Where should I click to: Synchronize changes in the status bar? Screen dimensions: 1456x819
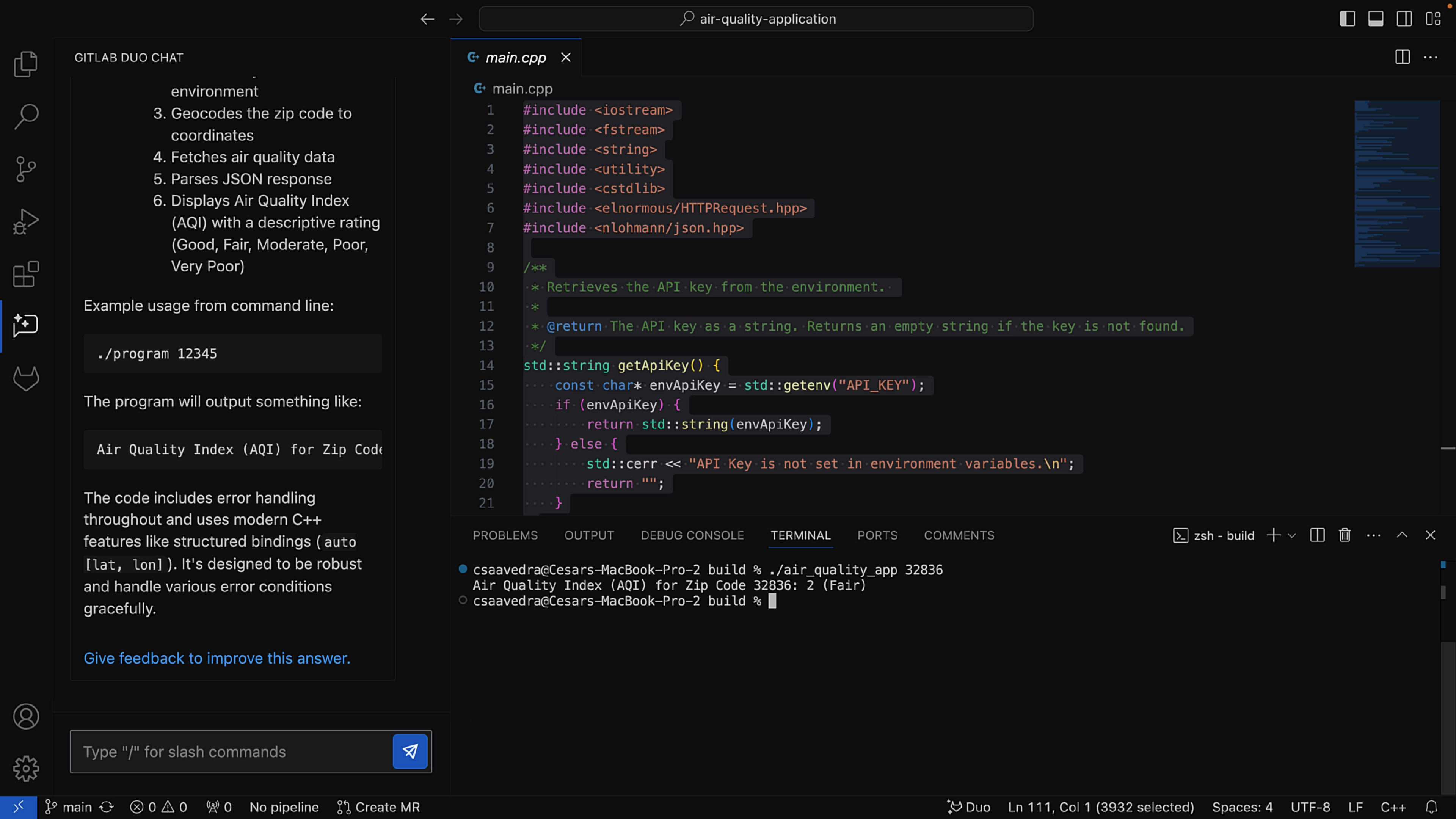(x=107, y=807)
